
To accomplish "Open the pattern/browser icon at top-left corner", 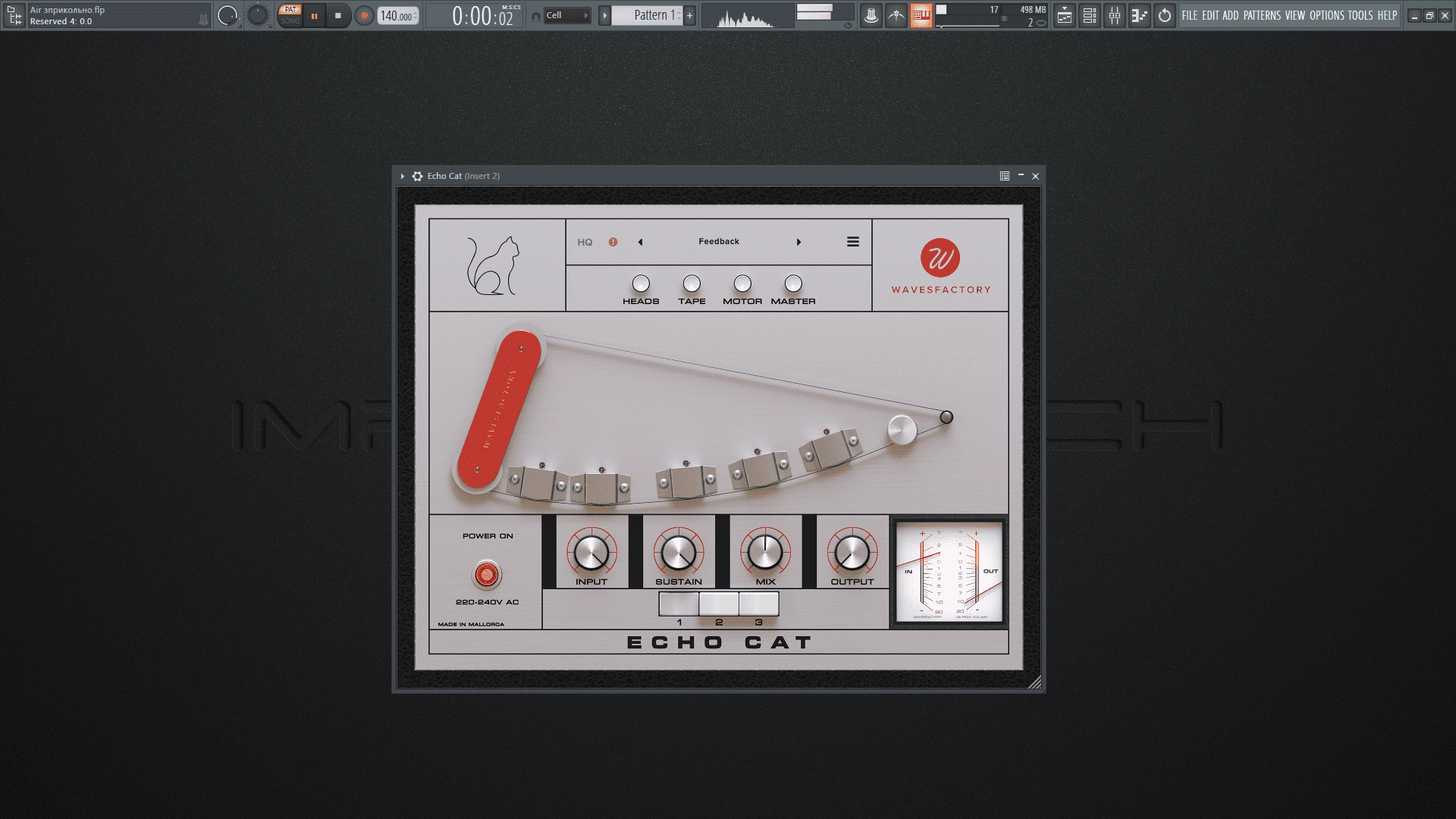I will click(x=14, y=15).
